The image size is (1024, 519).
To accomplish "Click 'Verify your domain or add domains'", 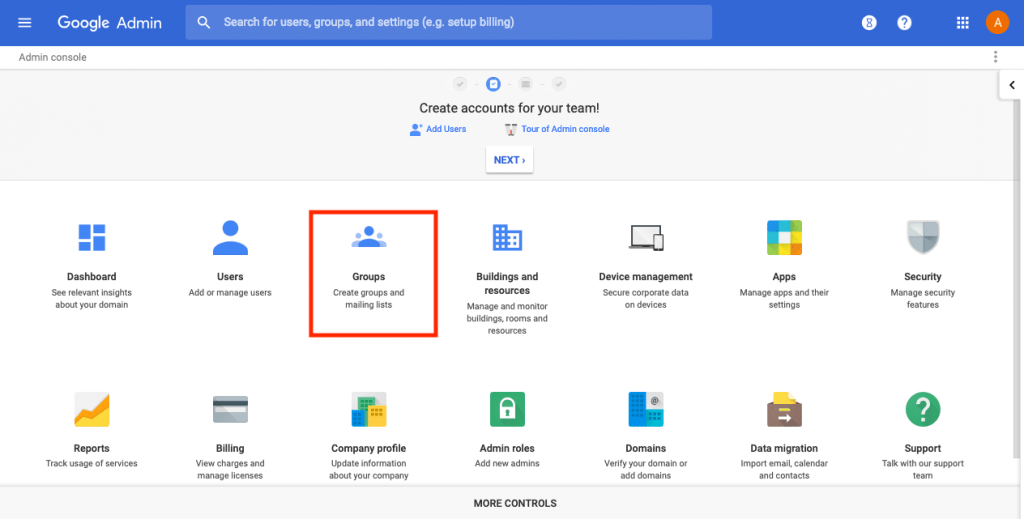I will (x=646, y=470).
